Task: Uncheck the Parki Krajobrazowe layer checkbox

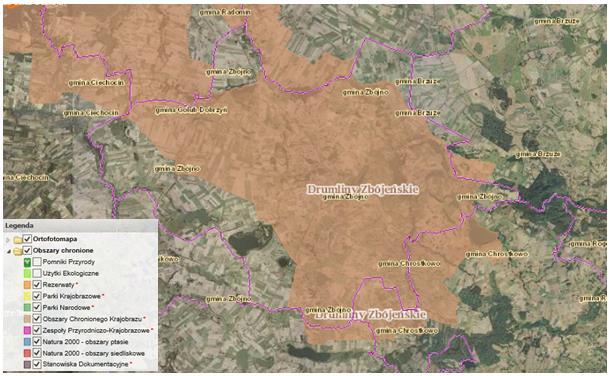Action: 37,296
